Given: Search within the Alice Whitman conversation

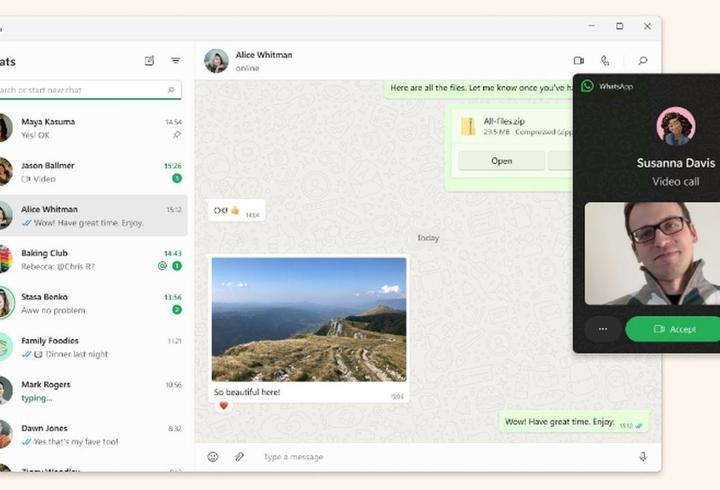Looking at the screenshot, I should point(643,61).
